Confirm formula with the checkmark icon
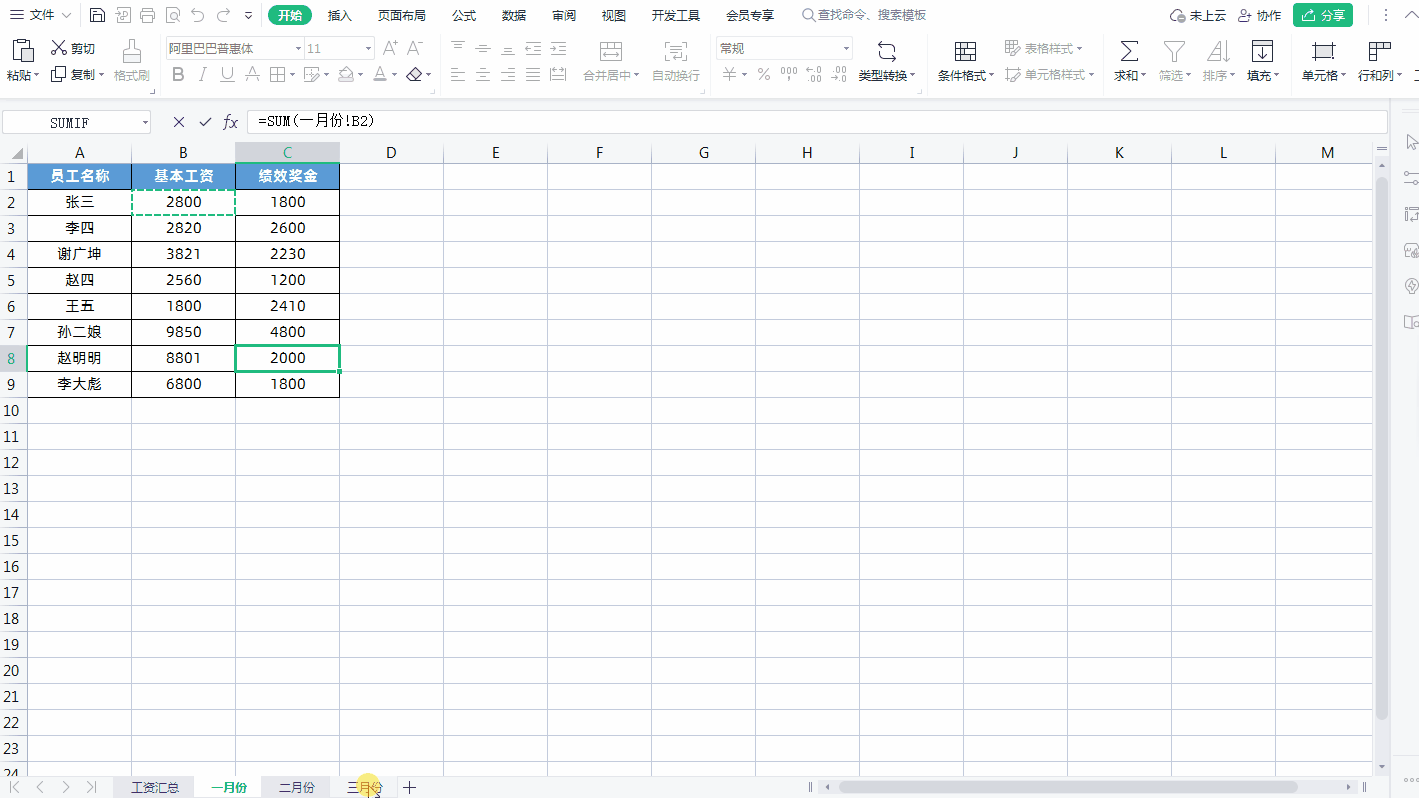1419x798 pixels. pos(205,122)
